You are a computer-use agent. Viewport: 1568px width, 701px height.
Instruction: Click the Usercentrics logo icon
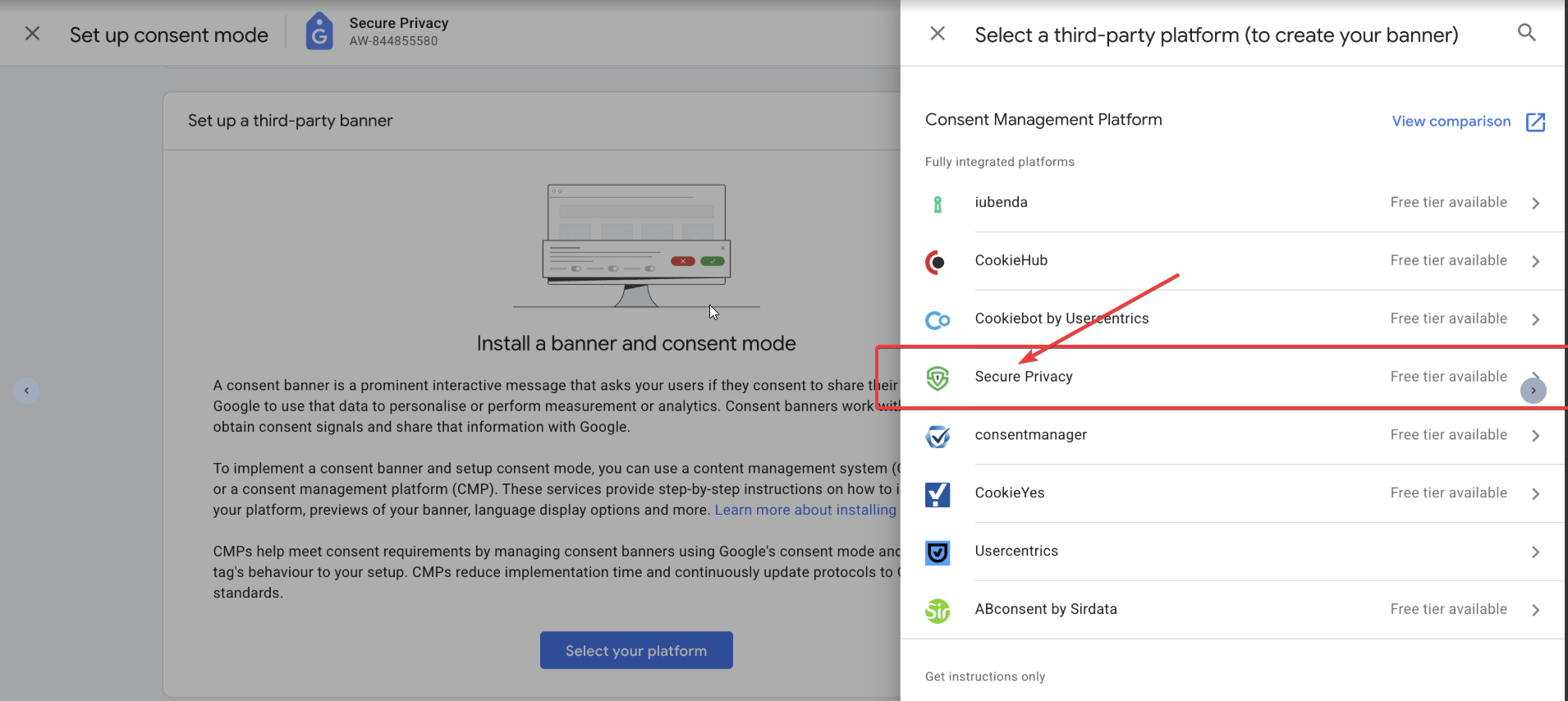938,552
